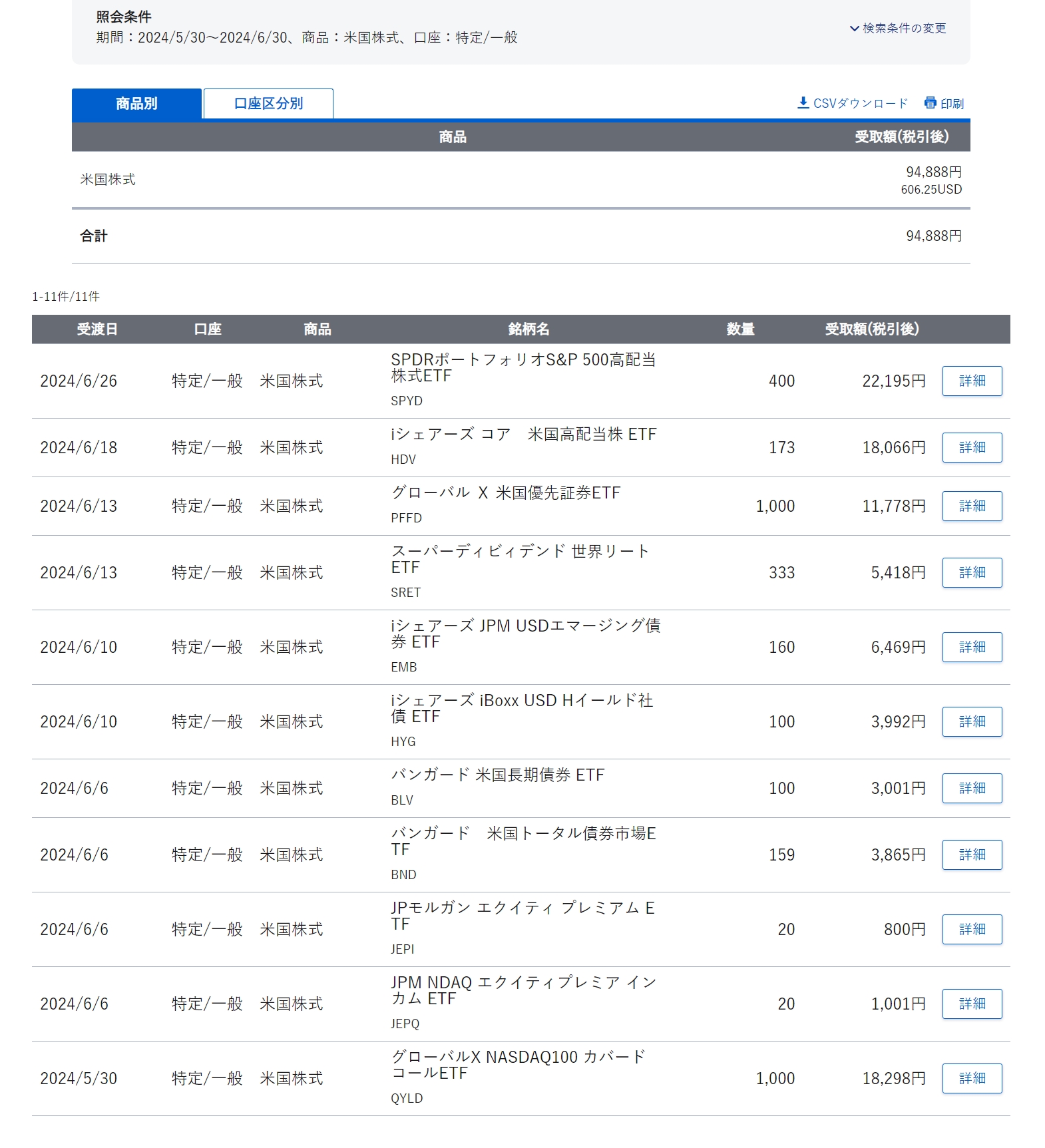This screenshot has height=1148, width=1045.
Task: Click the グローバル X 米国優先証券ETF name
Action: point(505,493)
